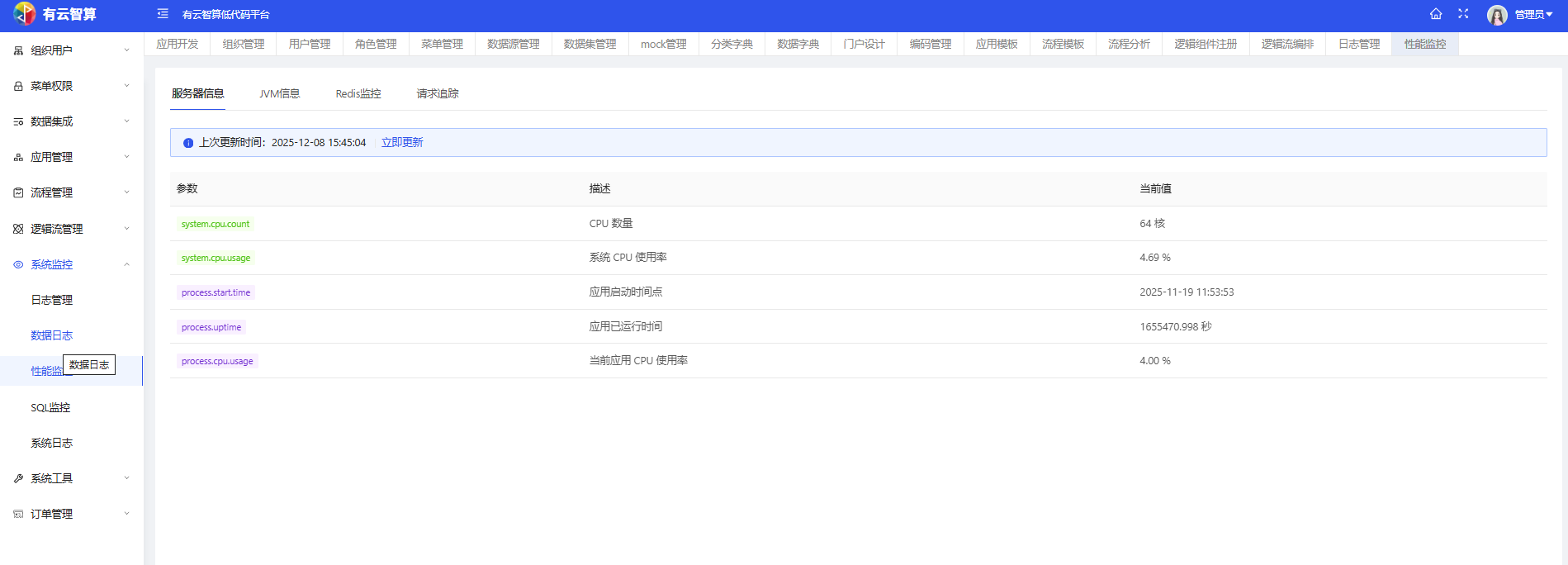The width and height of the screenshot is (1568, 565).
Task: Expand the 组织用户 sidebar menu
Action: click(71, 50)
